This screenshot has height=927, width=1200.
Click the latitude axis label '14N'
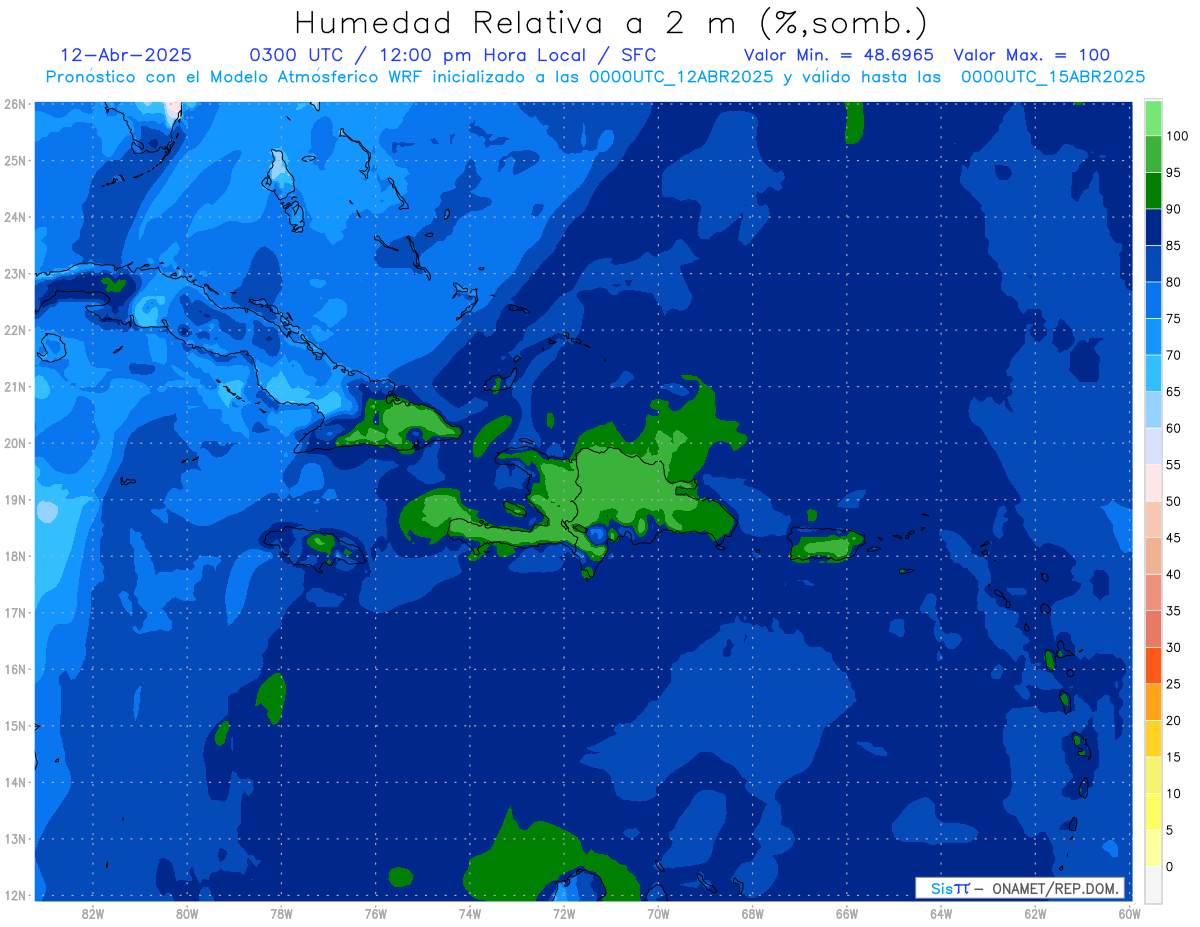pyautogui.click(x=14, y=782)
